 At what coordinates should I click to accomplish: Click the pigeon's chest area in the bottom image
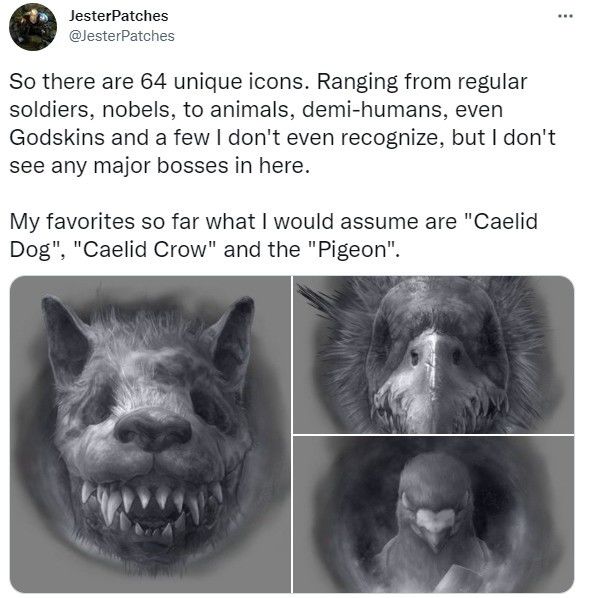point(435,568)
